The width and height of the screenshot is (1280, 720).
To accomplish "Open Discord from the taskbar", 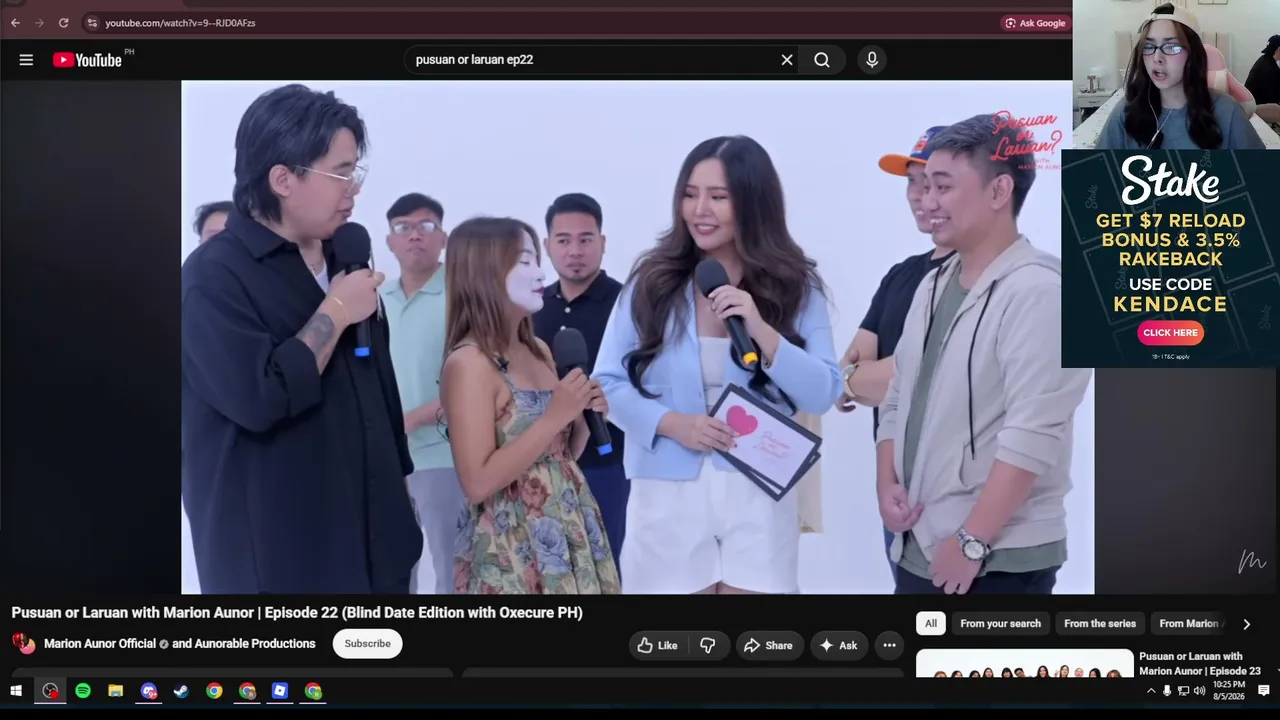I will 149,691.
